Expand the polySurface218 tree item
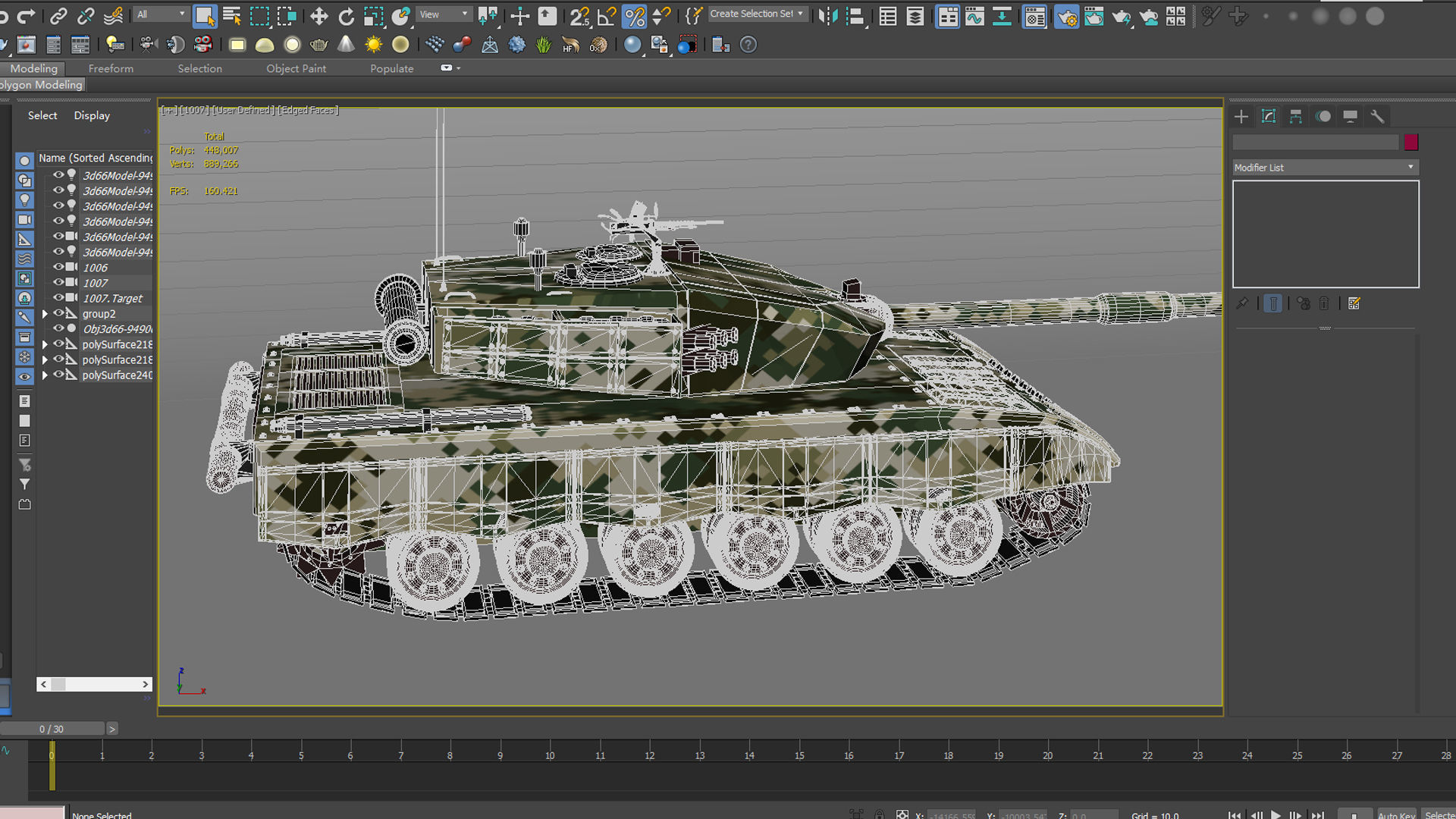This screenshot has width=1456, height=819. (x=45, y=344)
